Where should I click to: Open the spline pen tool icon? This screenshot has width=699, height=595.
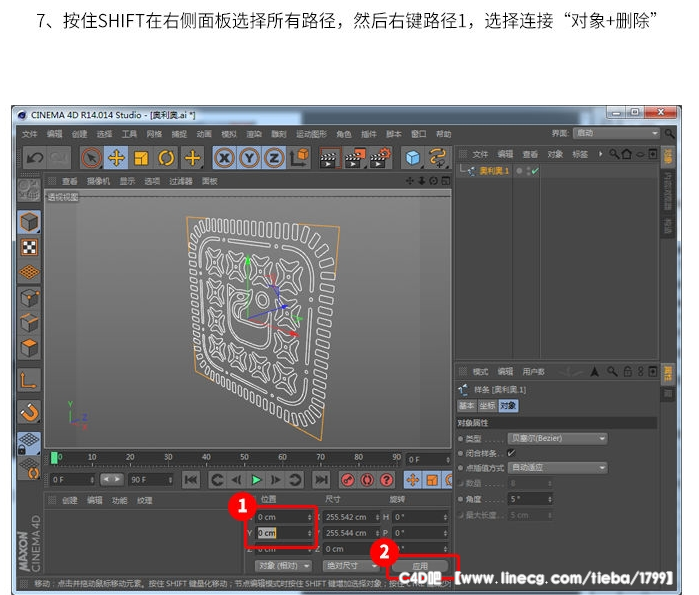coord(438,158)
